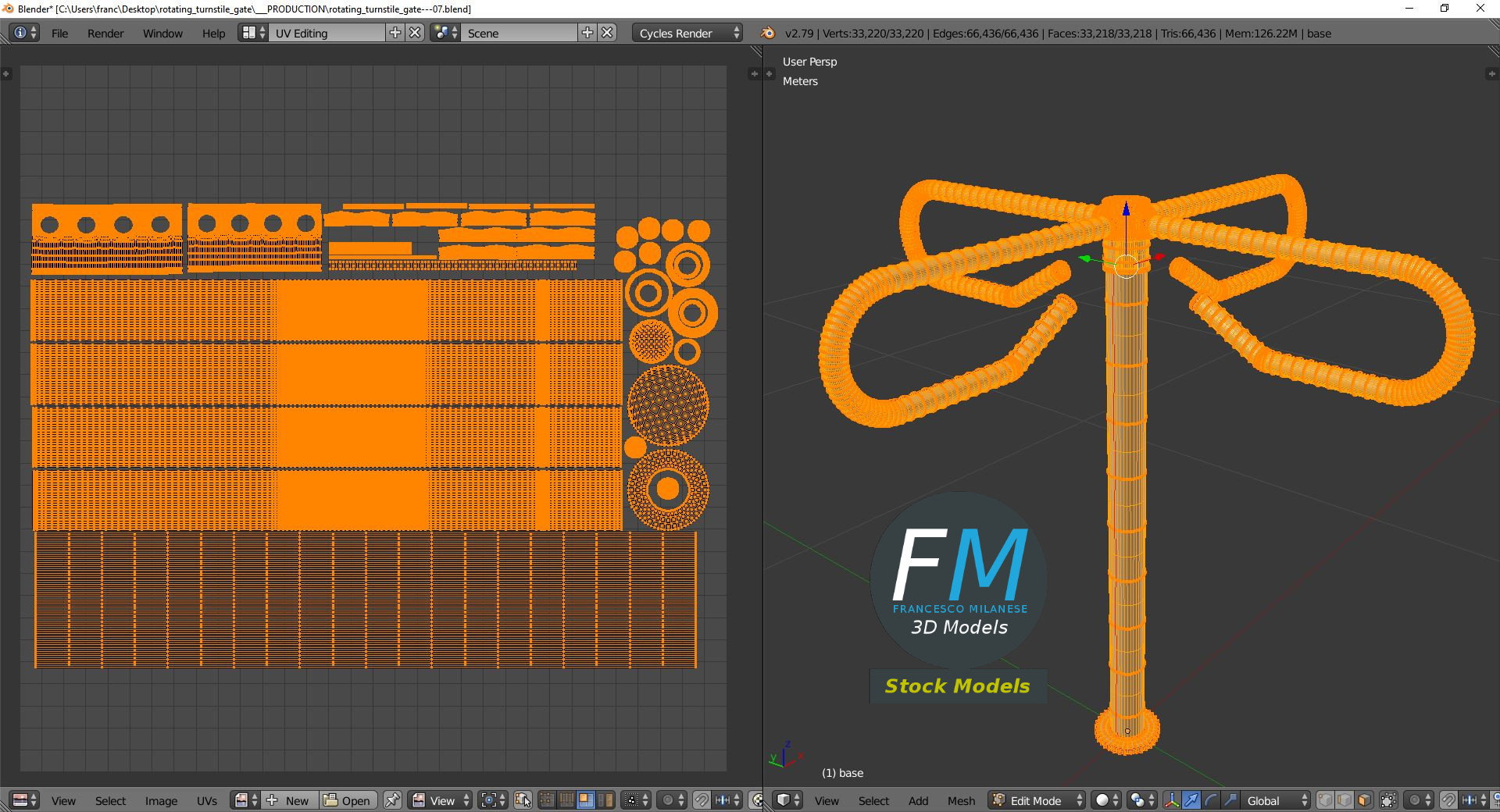Open the 3D viewport View menu
Screen dimensions: 1500x812
(x=827, y=800)
